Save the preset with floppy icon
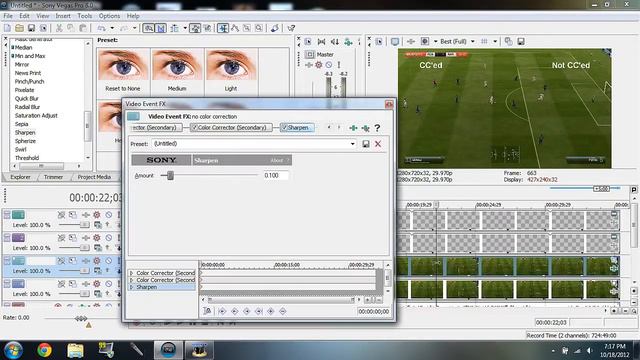640x360 pixels. click(x=366, y=144)
